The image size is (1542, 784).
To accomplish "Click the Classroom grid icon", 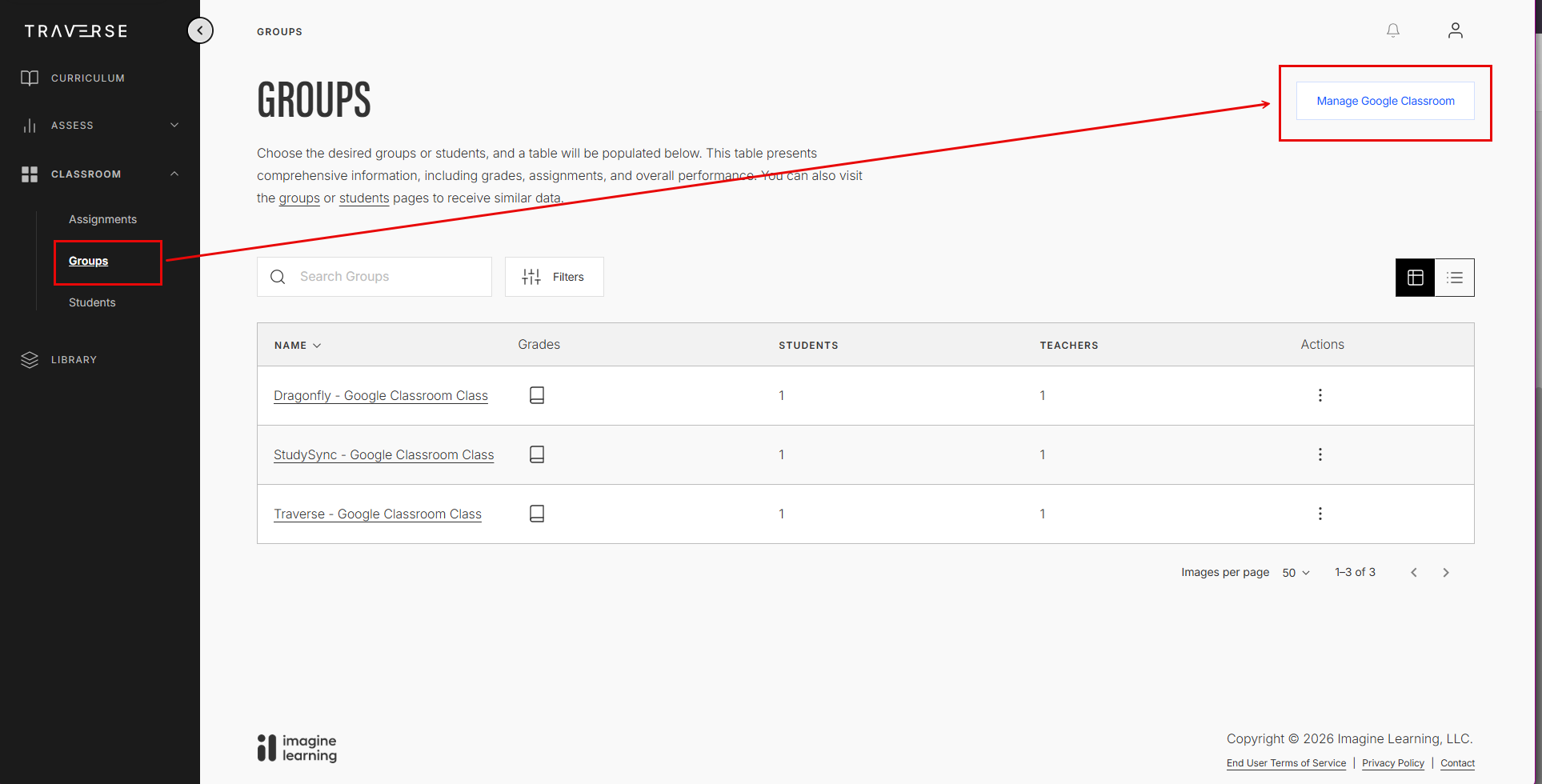I will pyautogui.click(x=30, y=174).
